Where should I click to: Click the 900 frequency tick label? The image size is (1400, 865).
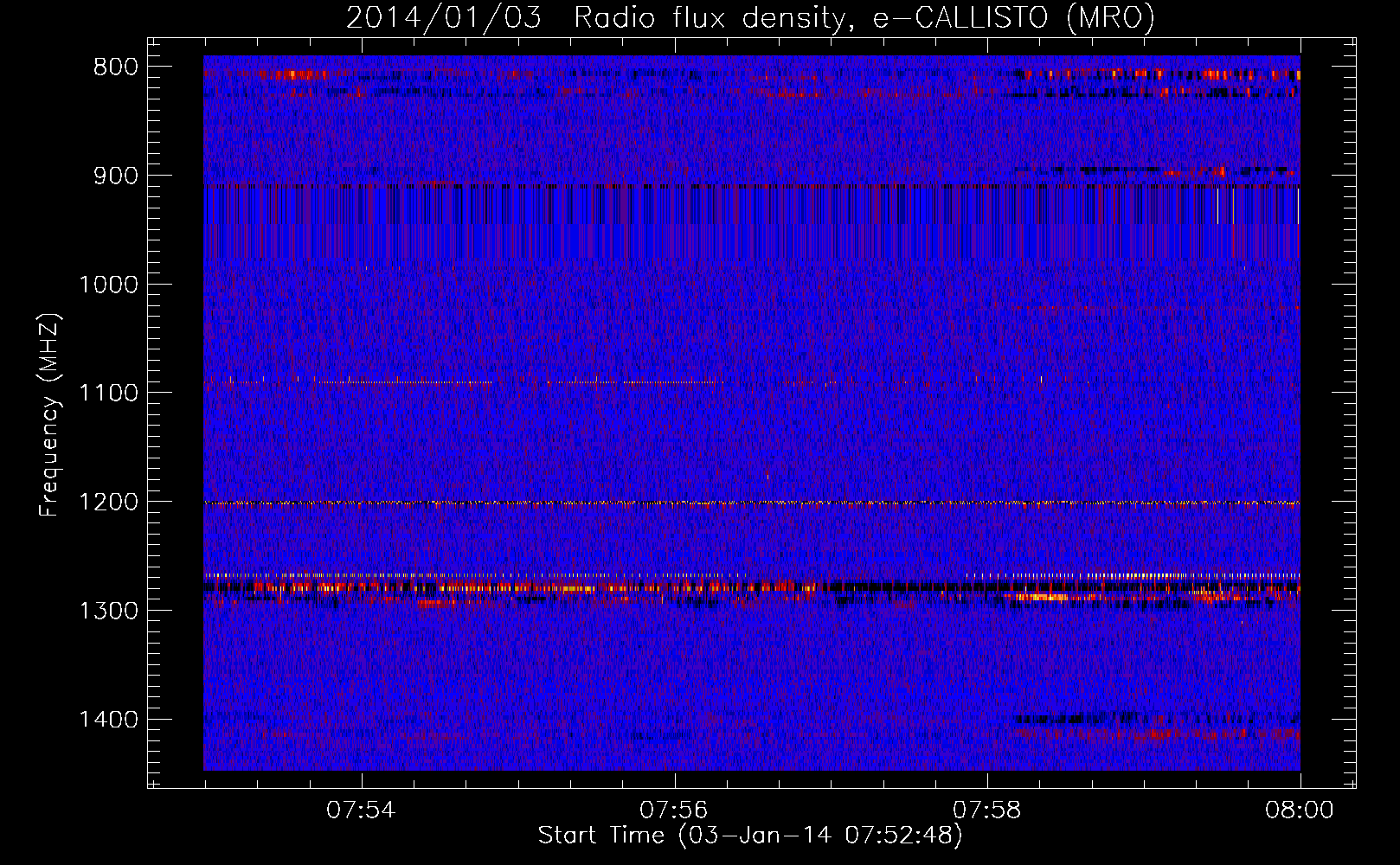point(115,176)
